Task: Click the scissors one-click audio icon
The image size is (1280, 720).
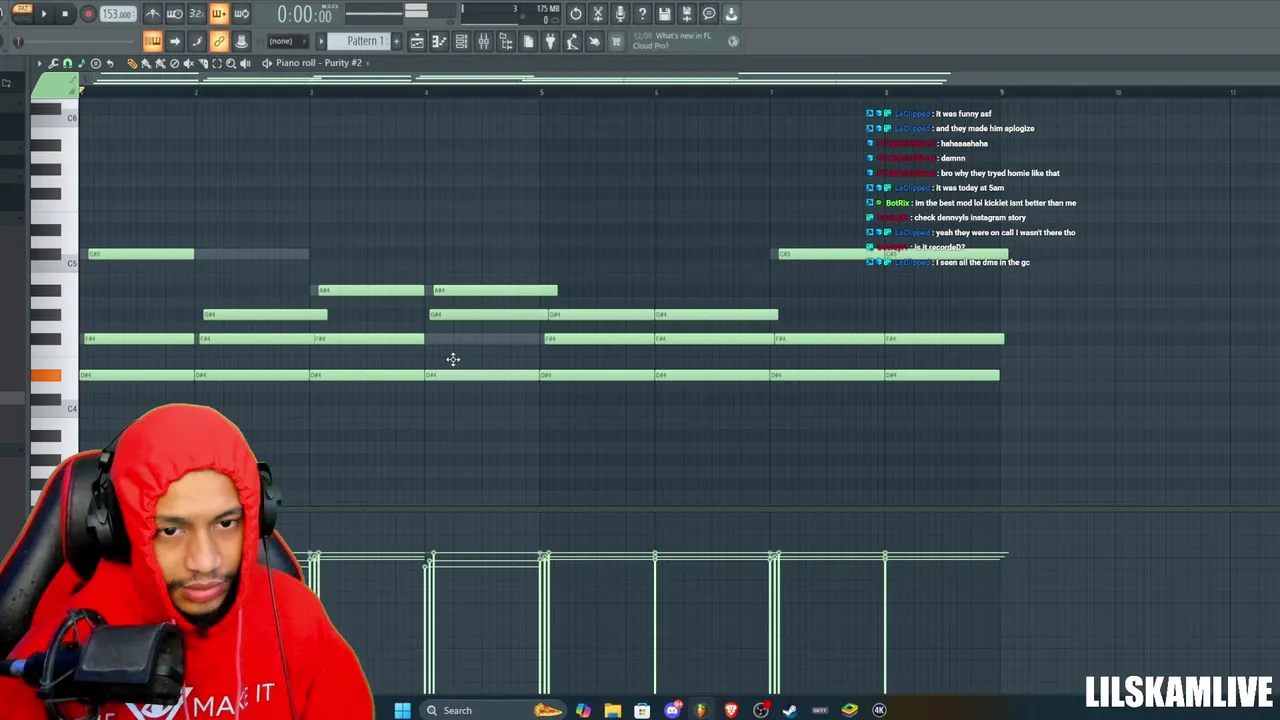Action: [598, 14]
